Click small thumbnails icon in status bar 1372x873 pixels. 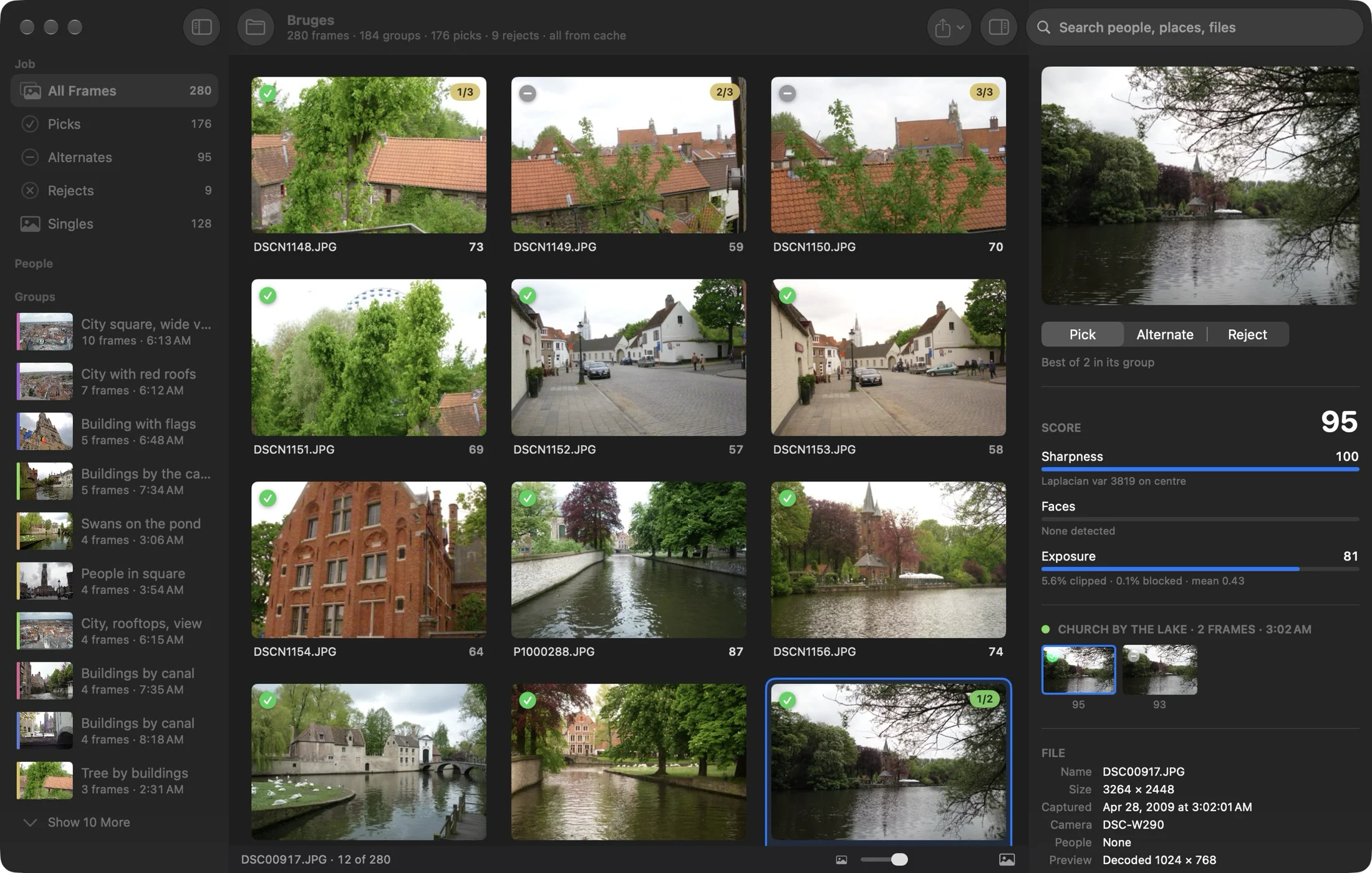coord(841,860)
